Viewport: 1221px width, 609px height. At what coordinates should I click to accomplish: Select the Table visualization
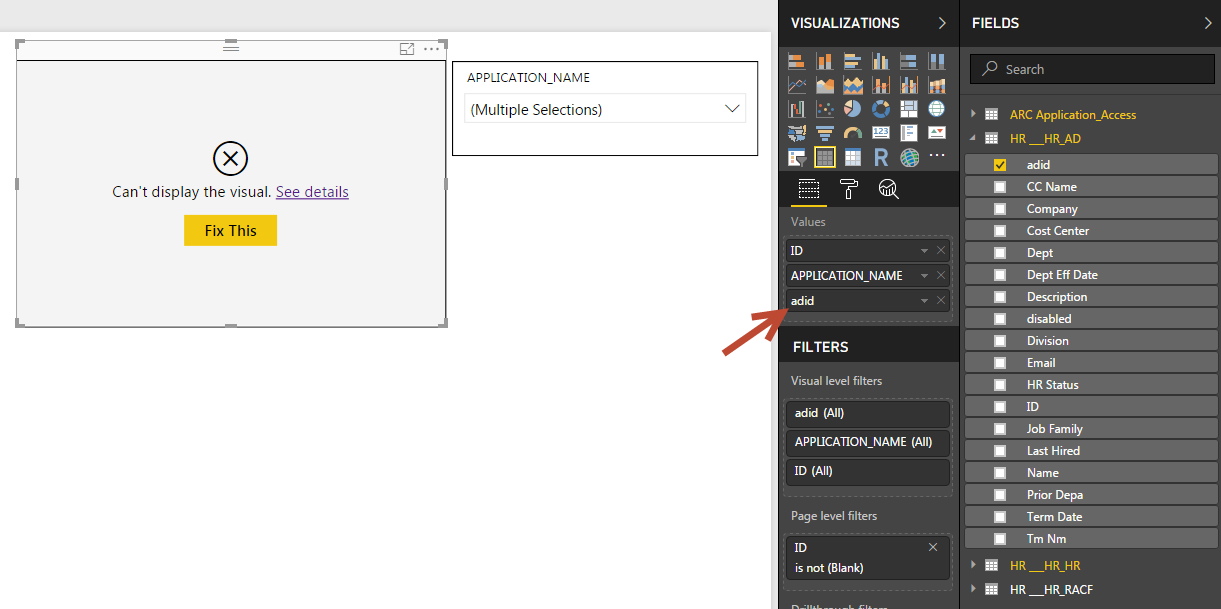click(x=825, y=157)
